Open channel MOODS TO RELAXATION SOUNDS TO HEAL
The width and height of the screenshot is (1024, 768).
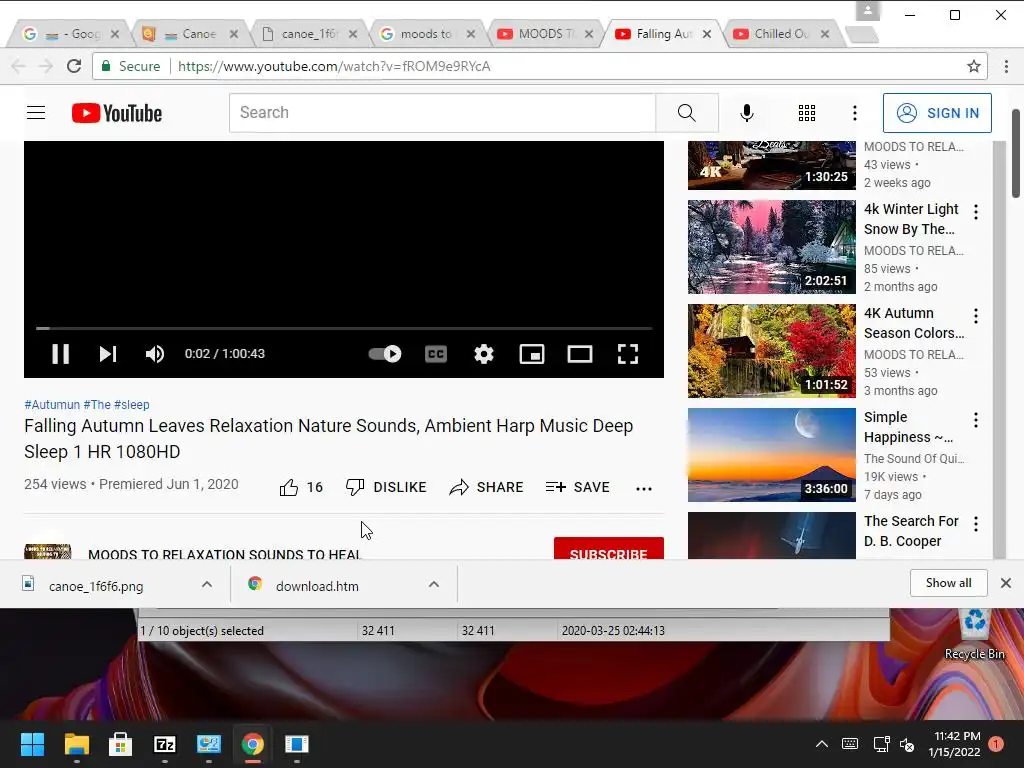coord(225,554)
